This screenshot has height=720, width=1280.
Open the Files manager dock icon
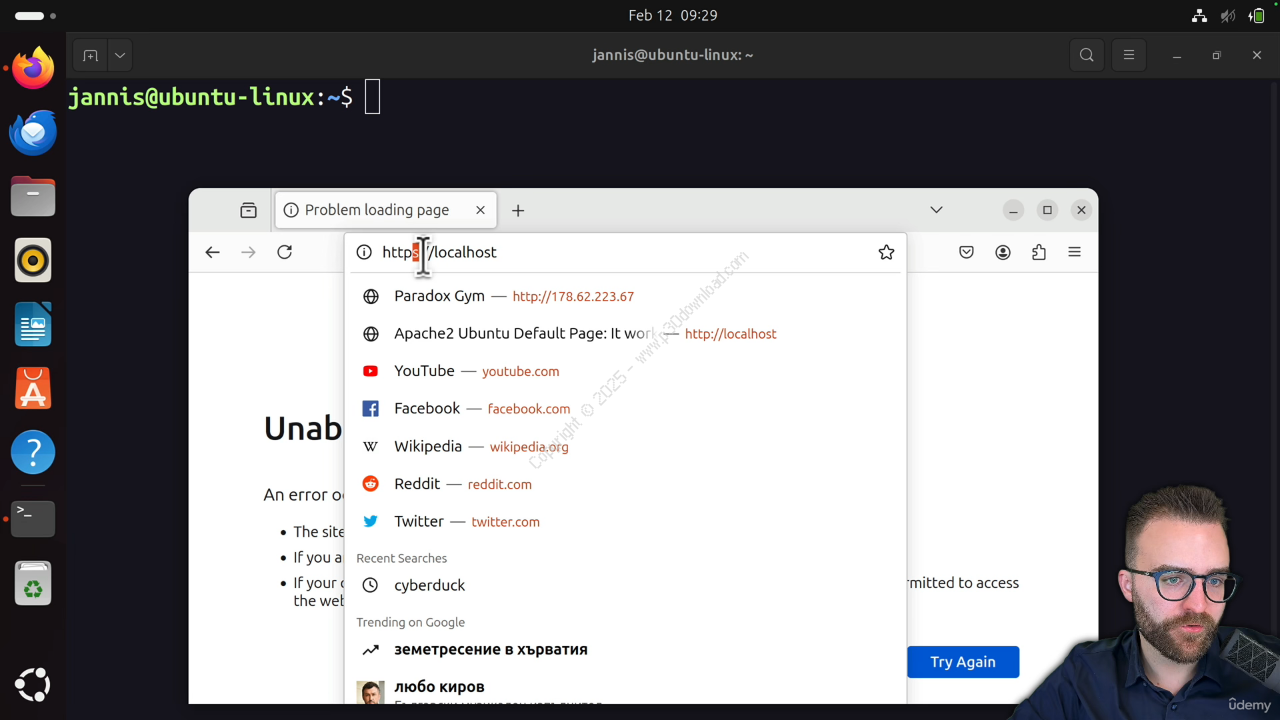33,197
